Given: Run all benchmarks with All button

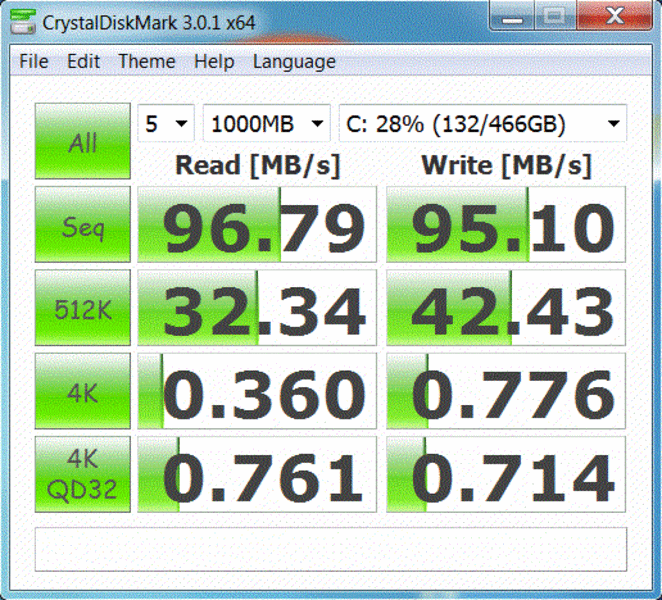Looking at the screenshot, I should tap(83, 141).
